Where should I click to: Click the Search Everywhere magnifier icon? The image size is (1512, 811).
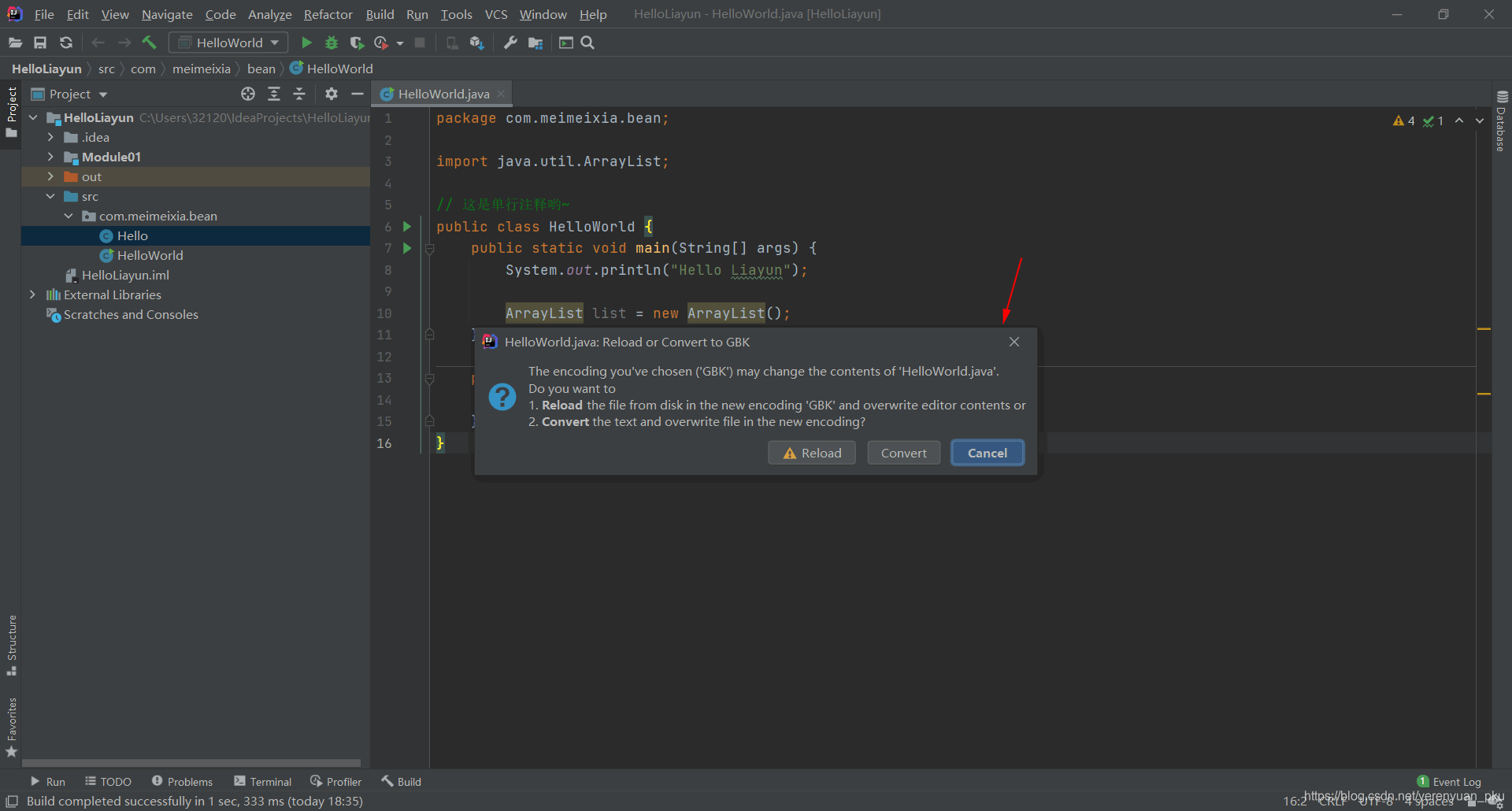pos(587,43)
